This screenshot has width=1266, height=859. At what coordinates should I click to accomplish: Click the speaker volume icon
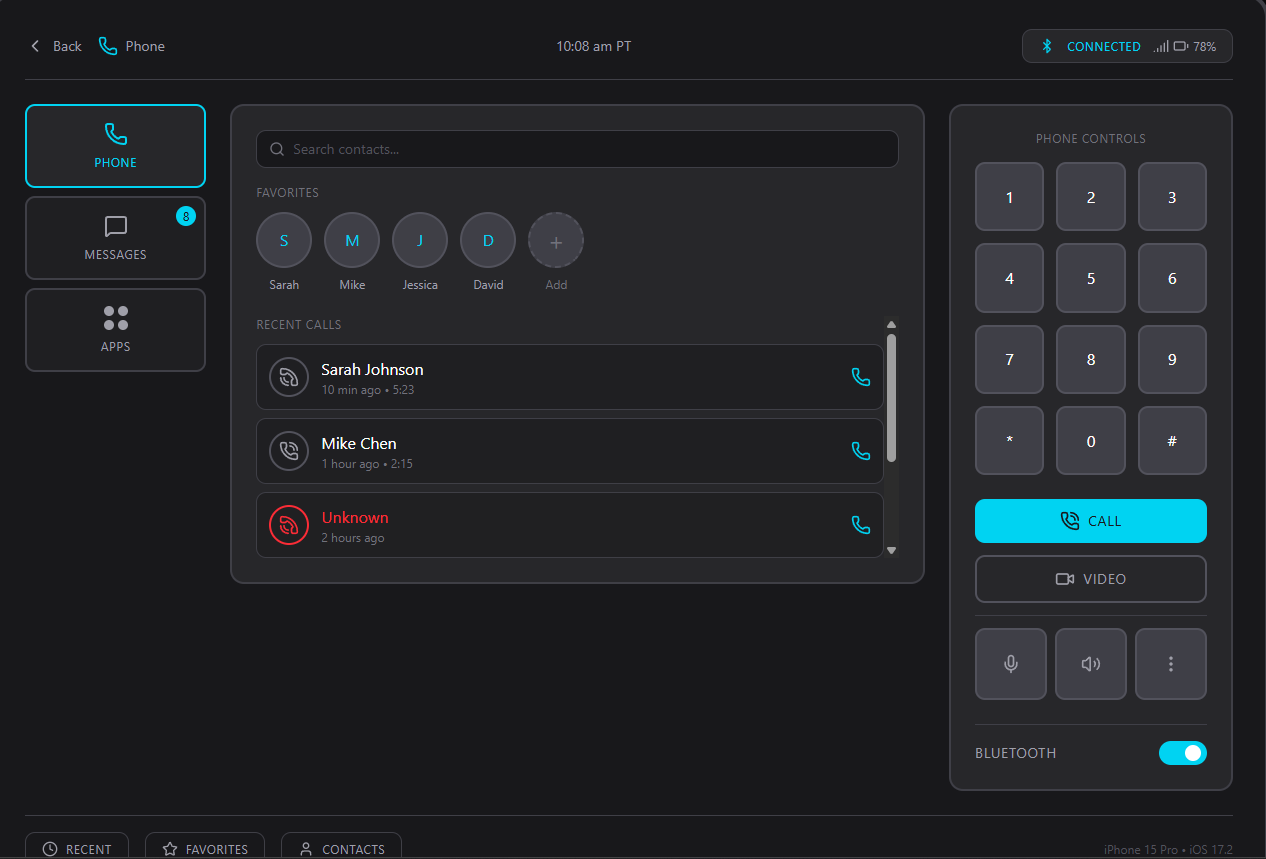(1090, 663)
